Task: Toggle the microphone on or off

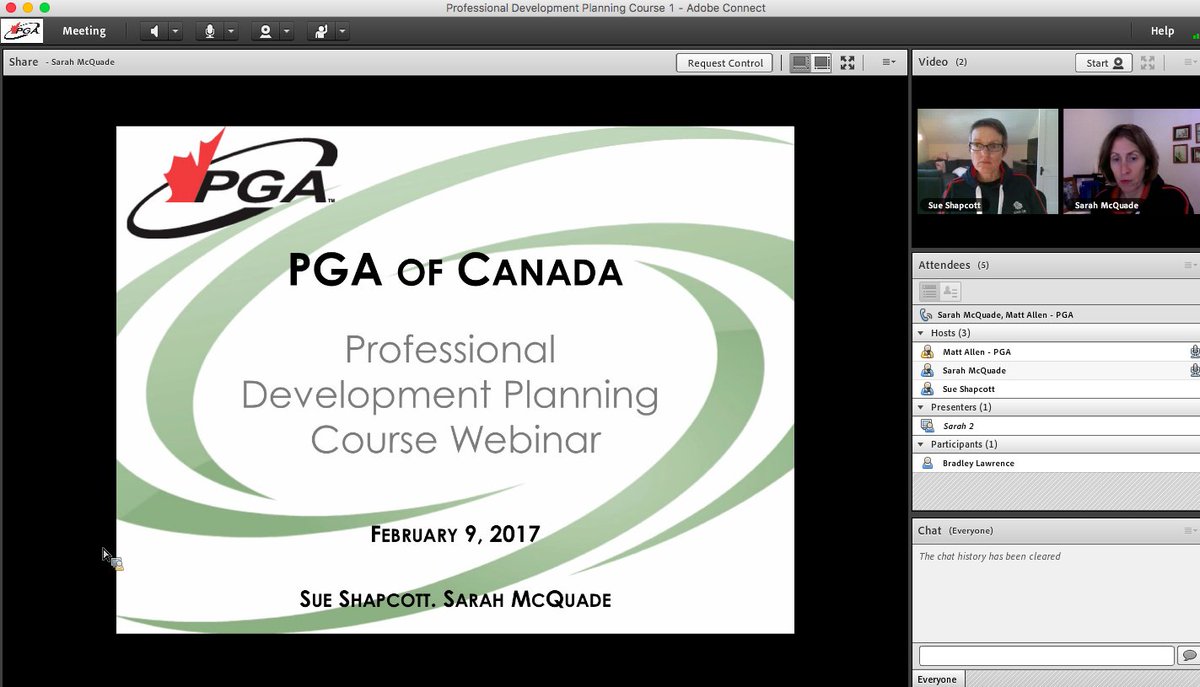Action: [x=210, y=31]
